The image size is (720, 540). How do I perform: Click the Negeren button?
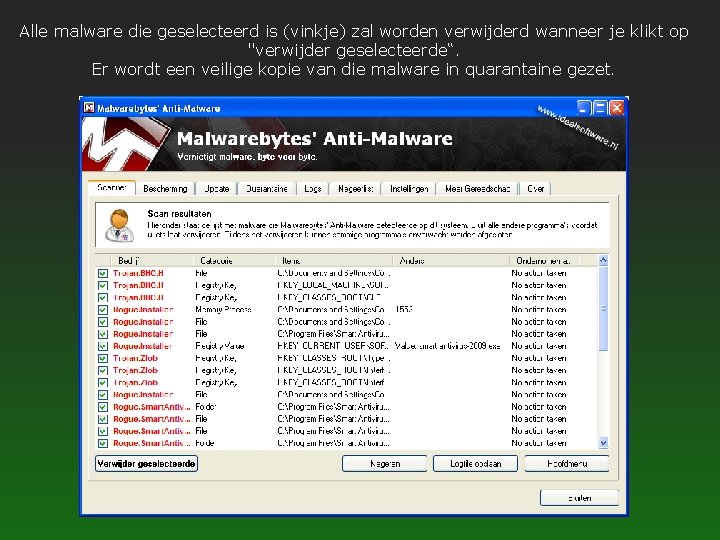click(x=384, y=464)
